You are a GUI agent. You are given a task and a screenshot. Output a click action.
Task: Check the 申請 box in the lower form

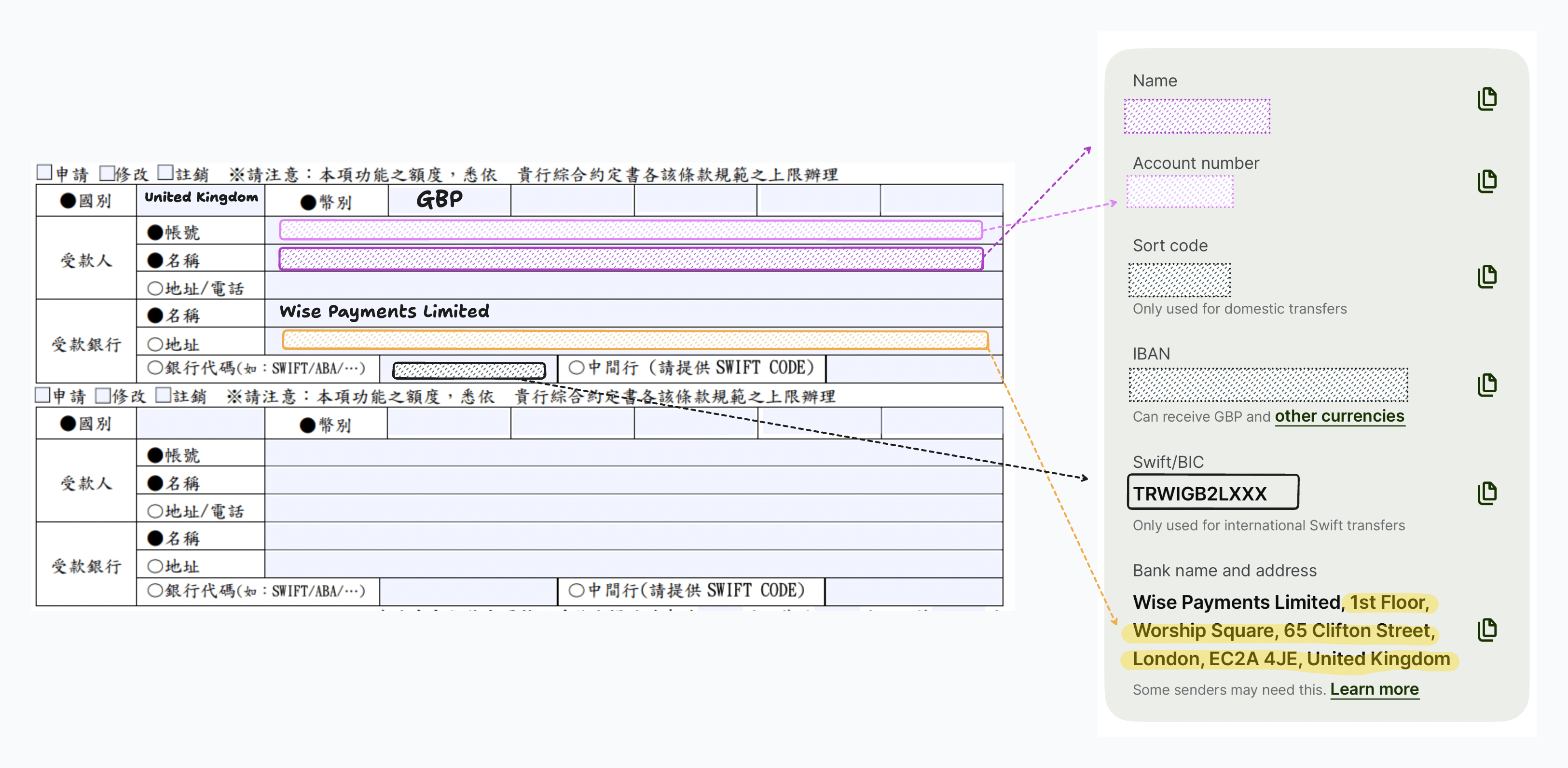(42, 395)
